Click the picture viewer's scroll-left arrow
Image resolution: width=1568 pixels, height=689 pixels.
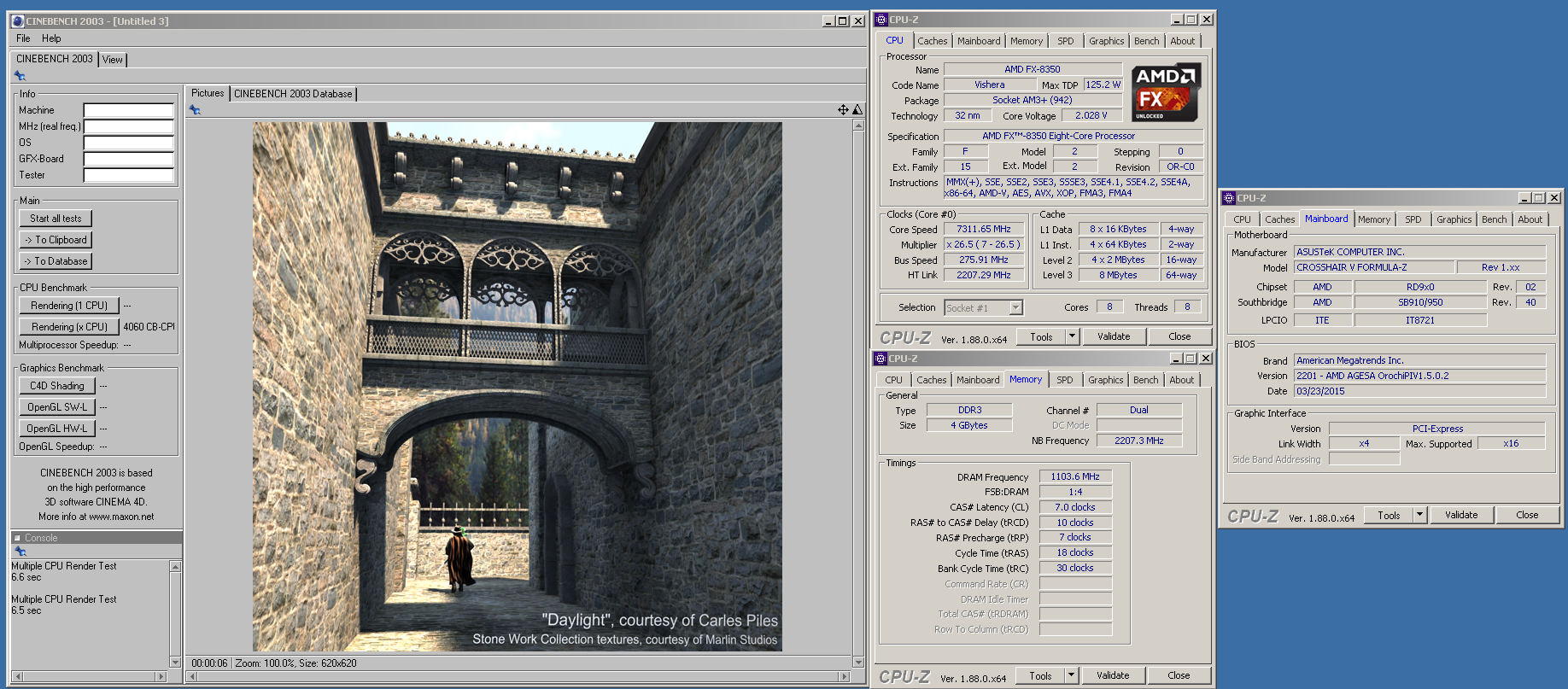pos(192,676)
